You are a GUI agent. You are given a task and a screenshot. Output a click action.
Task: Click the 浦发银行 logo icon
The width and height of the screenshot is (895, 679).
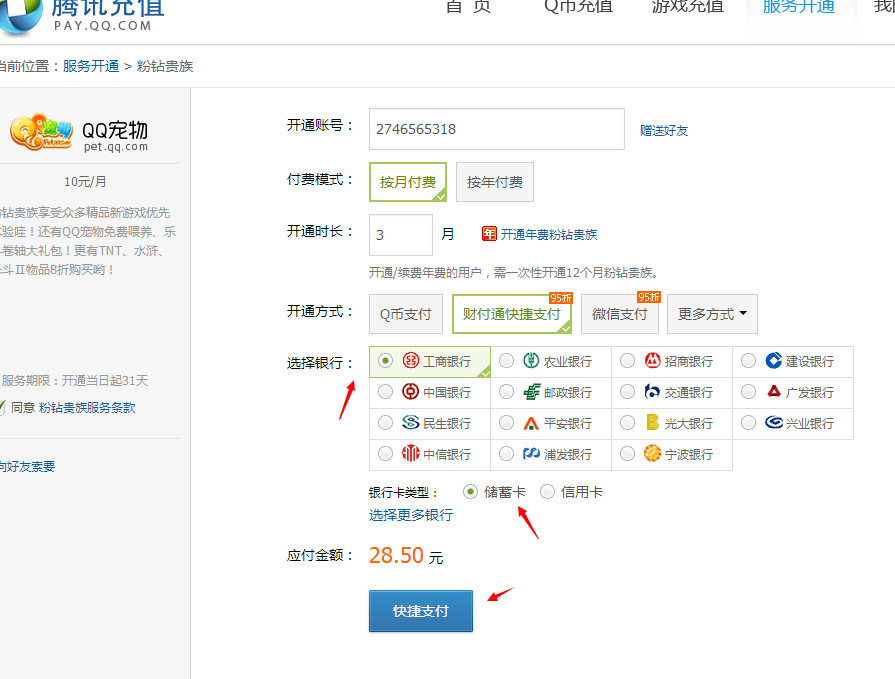tap(531, 453)
